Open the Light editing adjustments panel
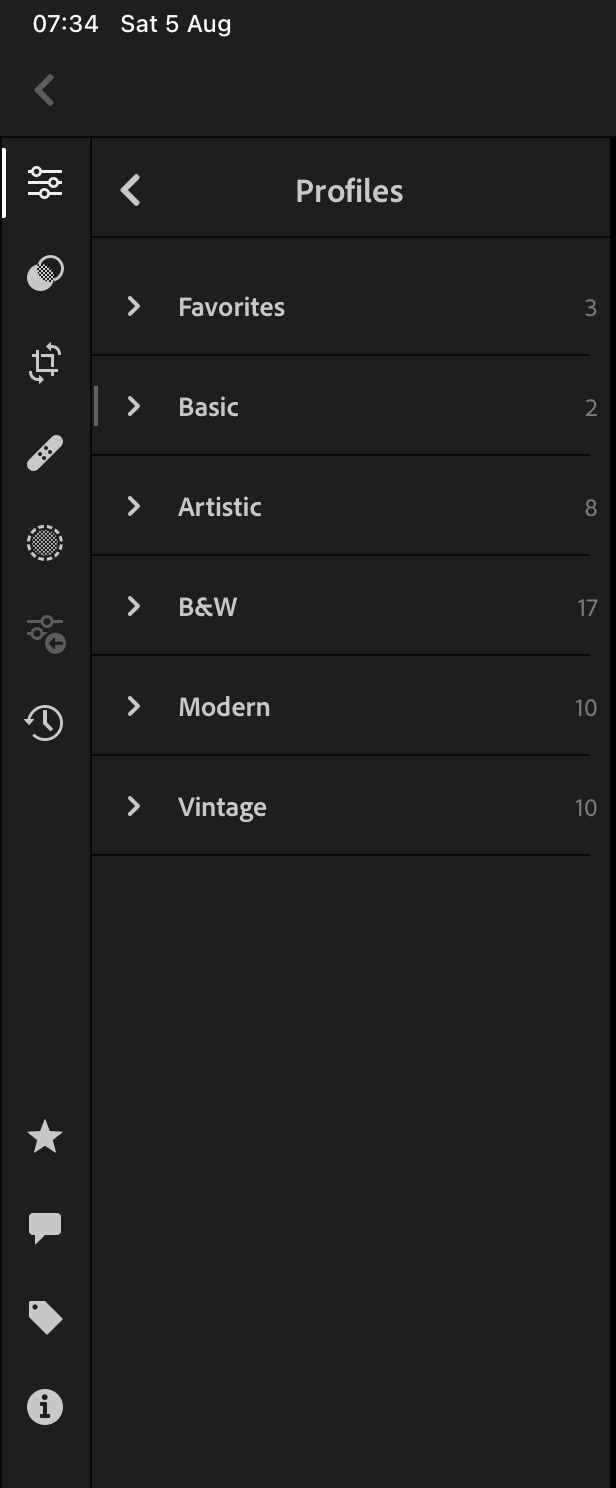 pos(44,182)
